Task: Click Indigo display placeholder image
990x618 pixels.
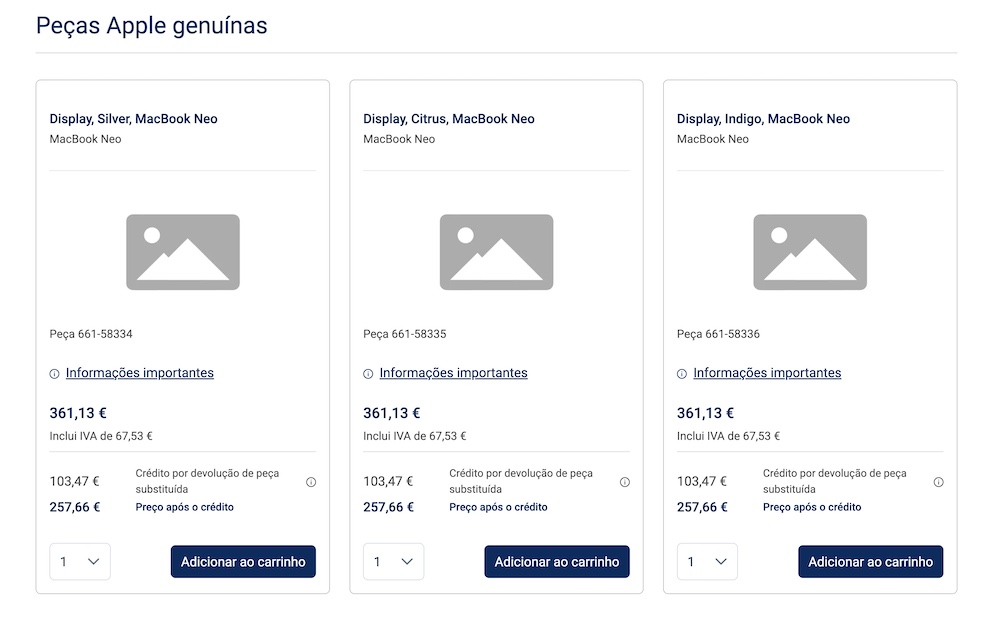Action: click(x=810, y=252)
